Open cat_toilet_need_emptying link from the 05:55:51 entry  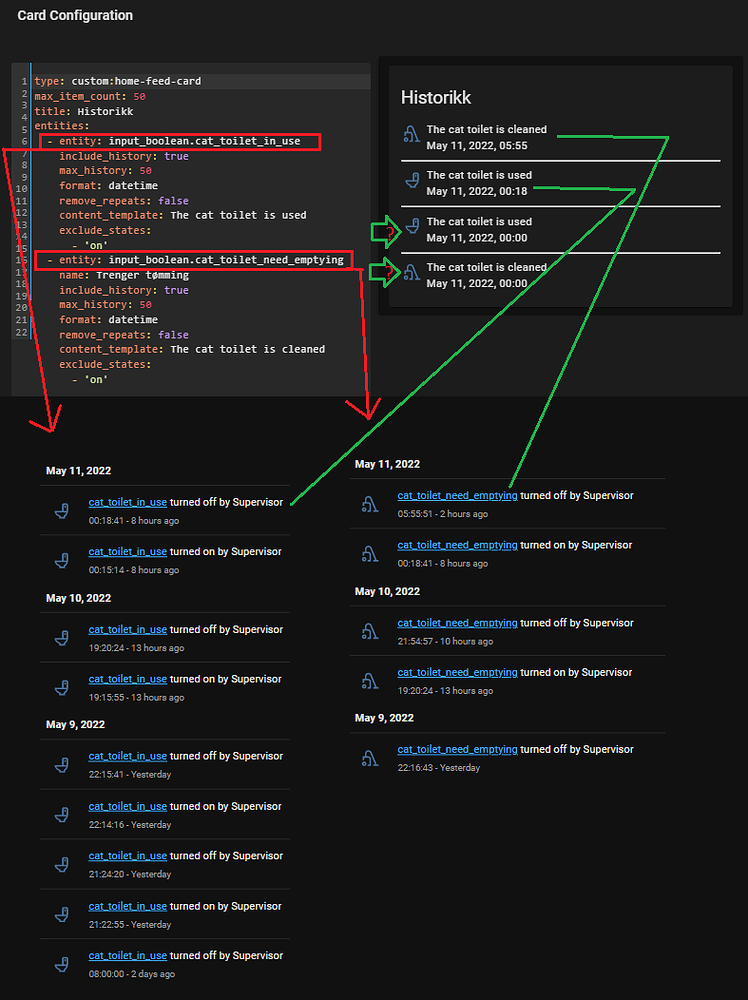click(x=457, y=495)
